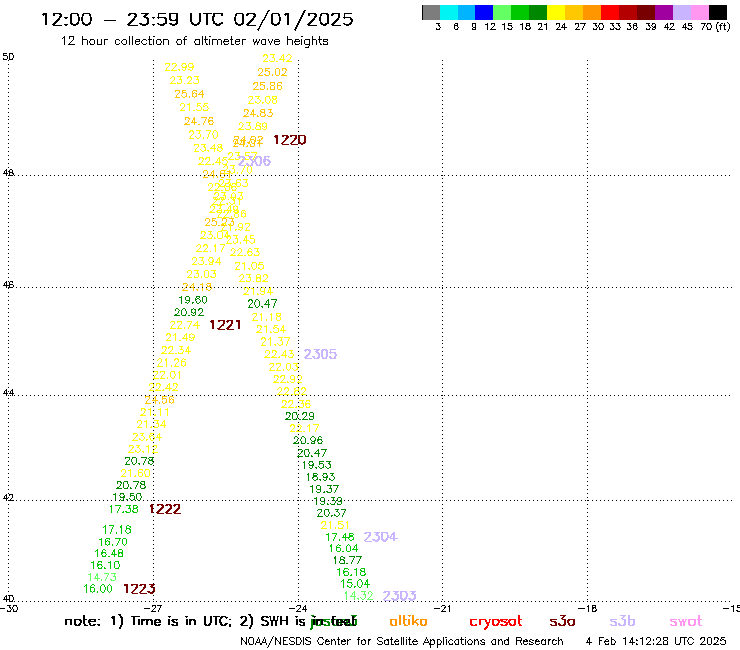Click the gray swatch in the color legend
Screen dimensions: 740x650
(x=431, y=12)
